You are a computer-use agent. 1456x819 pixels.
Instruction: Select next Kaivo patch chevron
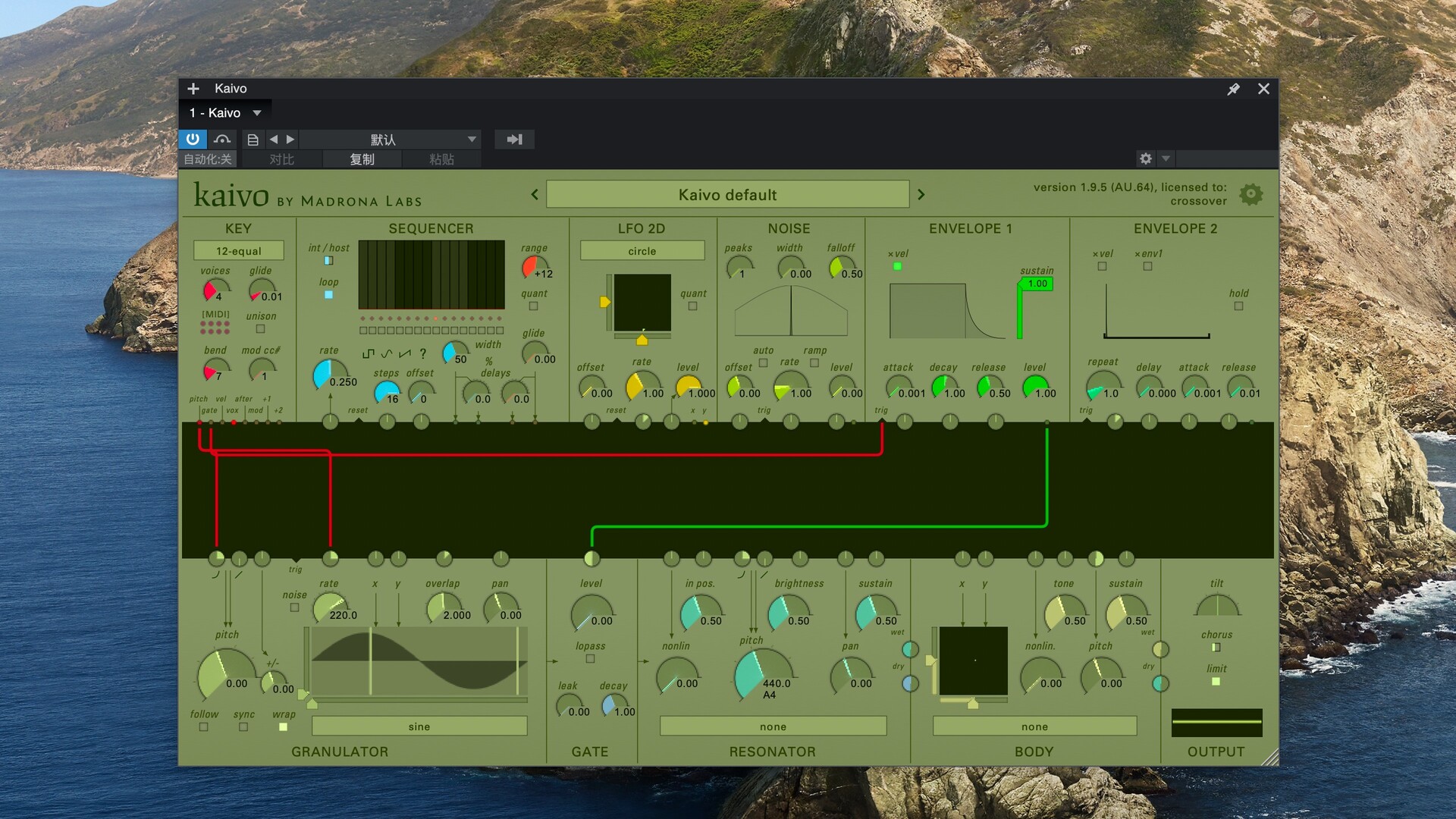[921, 194]
